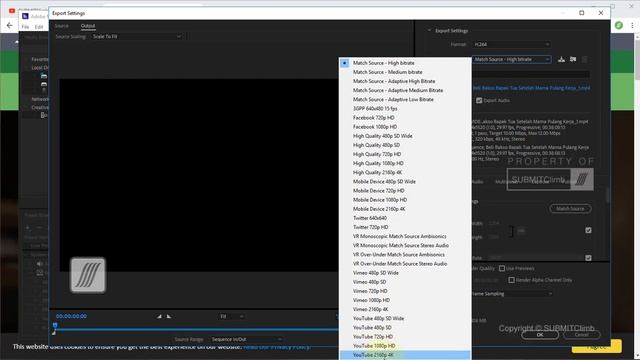Image resolution: width=640 pixels, height=360 pixels.
Task: Choose Match Source - High bitrate preset
Action: tap(405, 63)
